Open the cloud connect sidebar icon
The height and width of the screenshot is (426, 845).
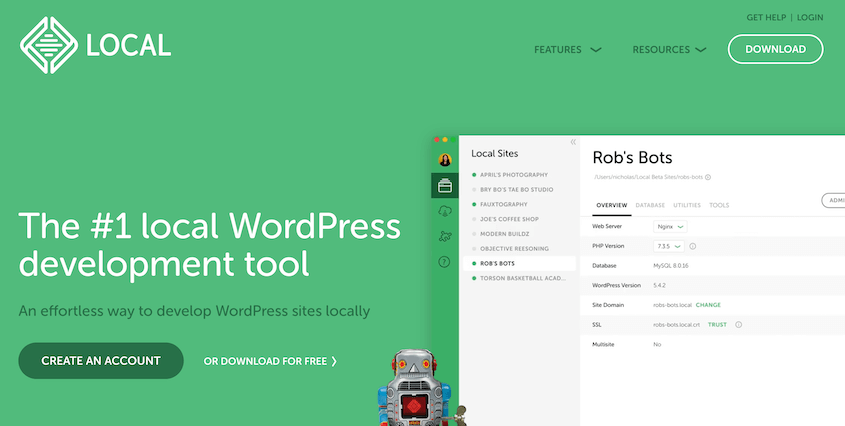pos(445,211)
